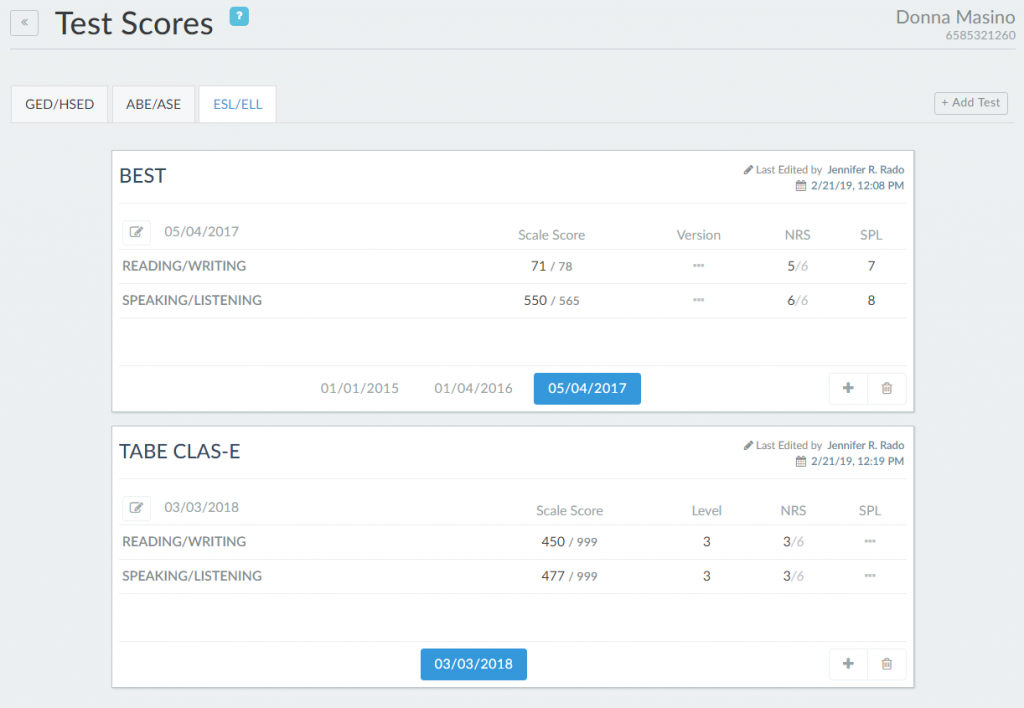1024x708 pixels.
Task: Click BEST Reading/Writing version ellipsis
Action: (698, 266)
